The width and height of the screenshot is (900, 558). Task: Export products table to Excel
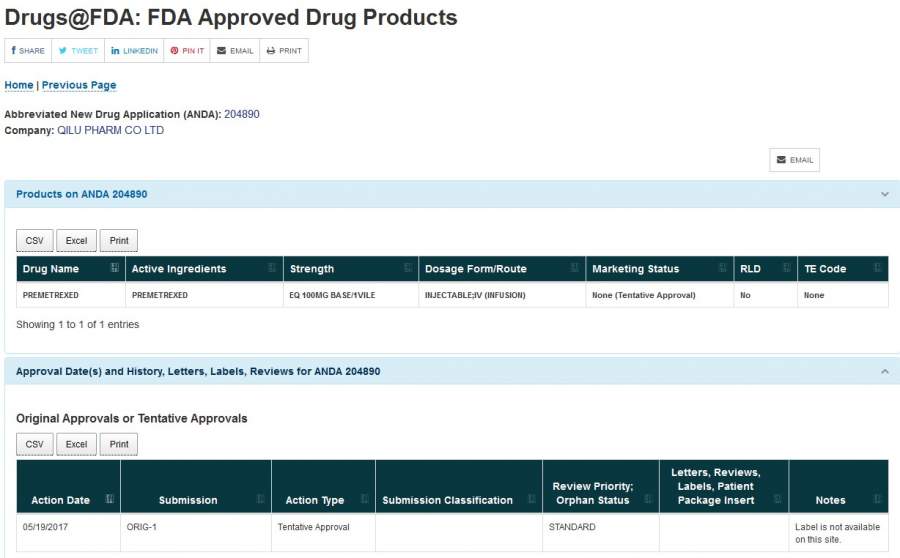tap(76, 241)
